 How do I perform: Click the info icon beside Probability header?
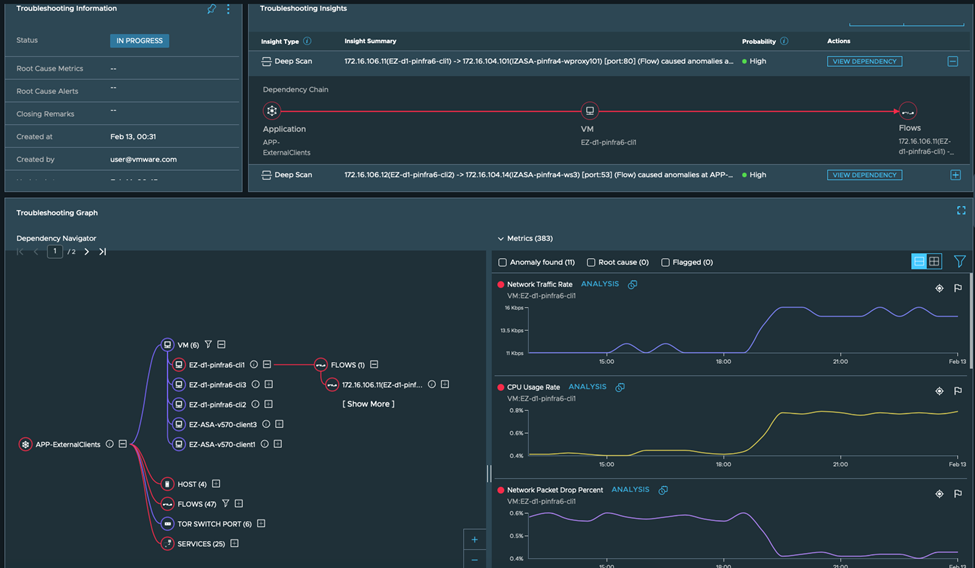784,42
